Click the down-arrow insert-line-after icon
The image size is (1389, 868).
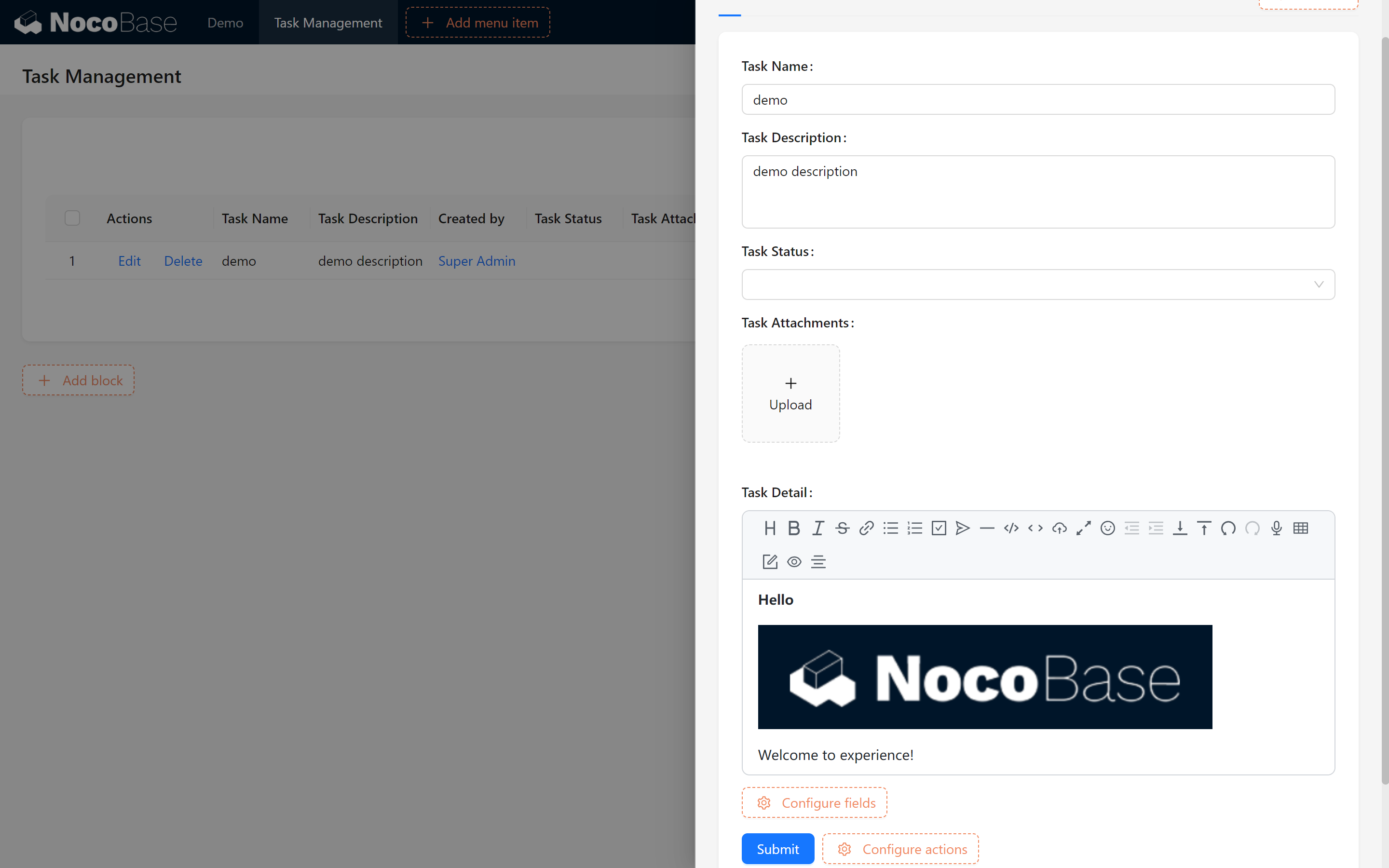click(1180, 528)
